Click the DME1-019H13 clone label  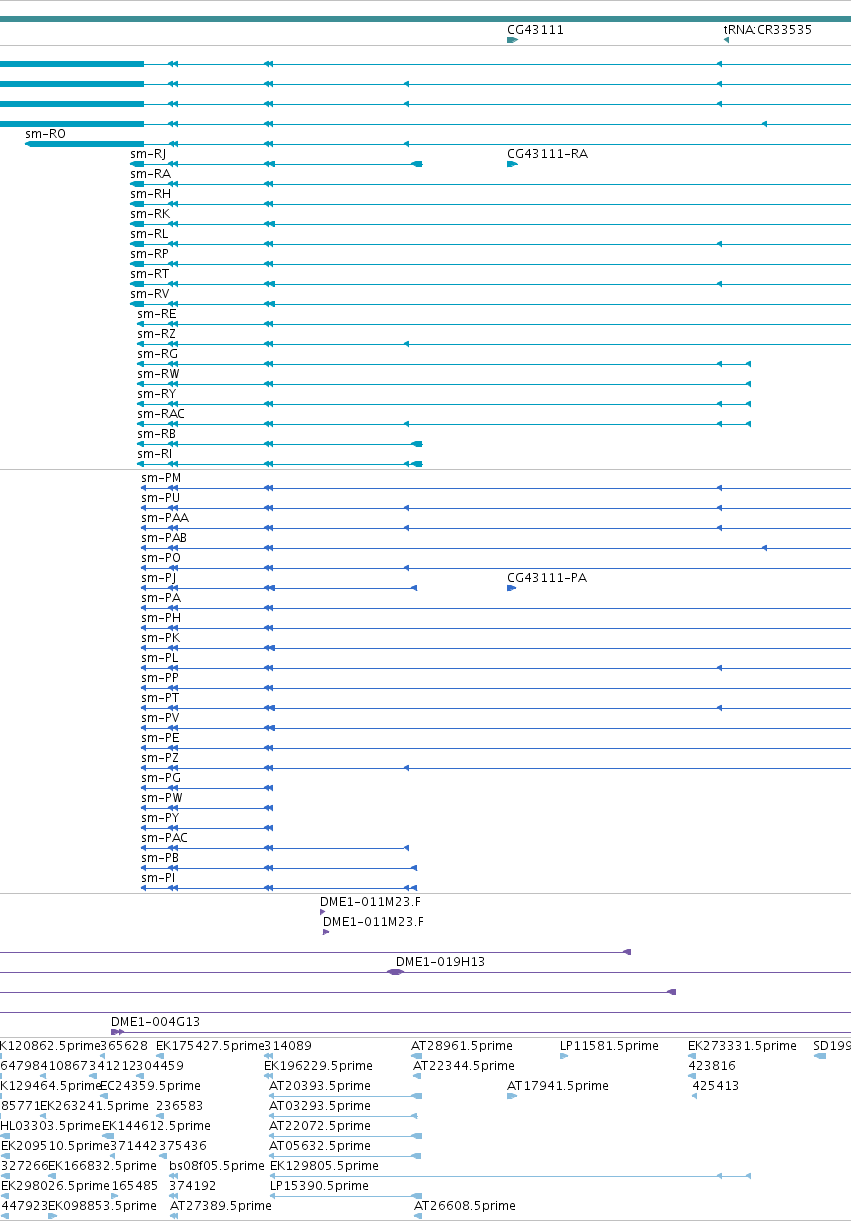click(x=440, y=962)
